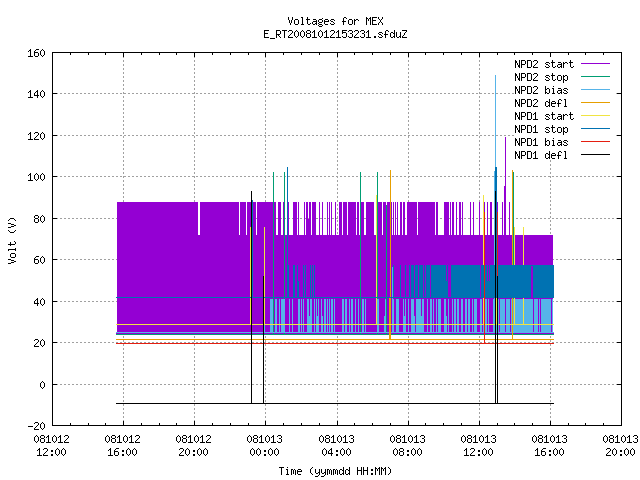The width and height of the screenshot is (640, 480).
Task: Click the 80 y-axis tick value
Action: point(39,219)
